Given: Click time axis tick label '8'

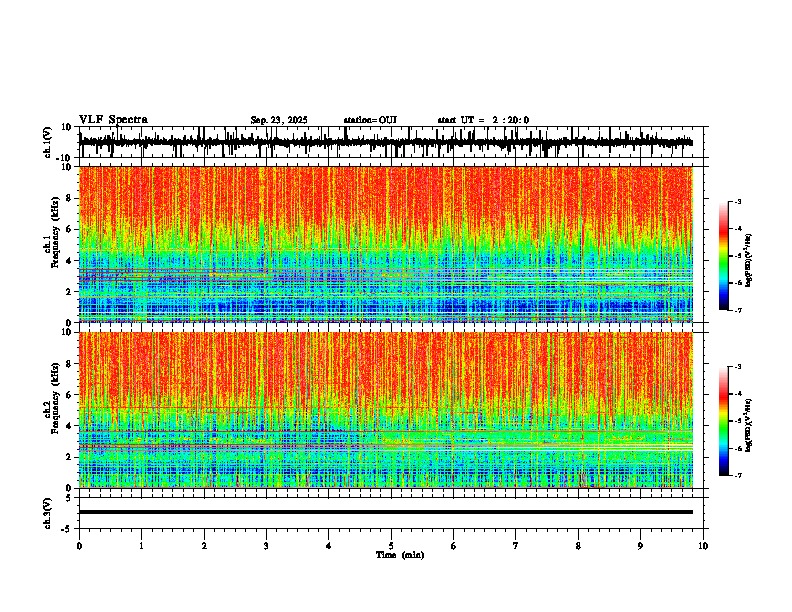Looking at the screenshot, I should click(x=578, y=546).
